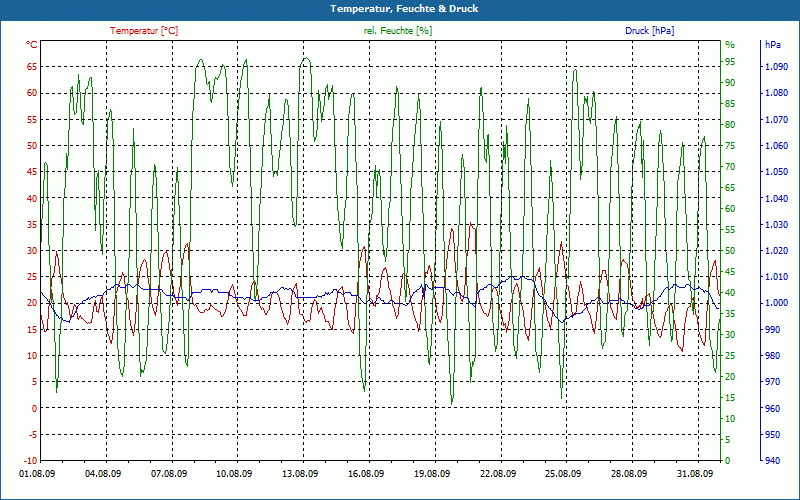This screenshot has height=500, width=800.
Task: Click red temperature axis value 10
Action: [x=32, y=356]
